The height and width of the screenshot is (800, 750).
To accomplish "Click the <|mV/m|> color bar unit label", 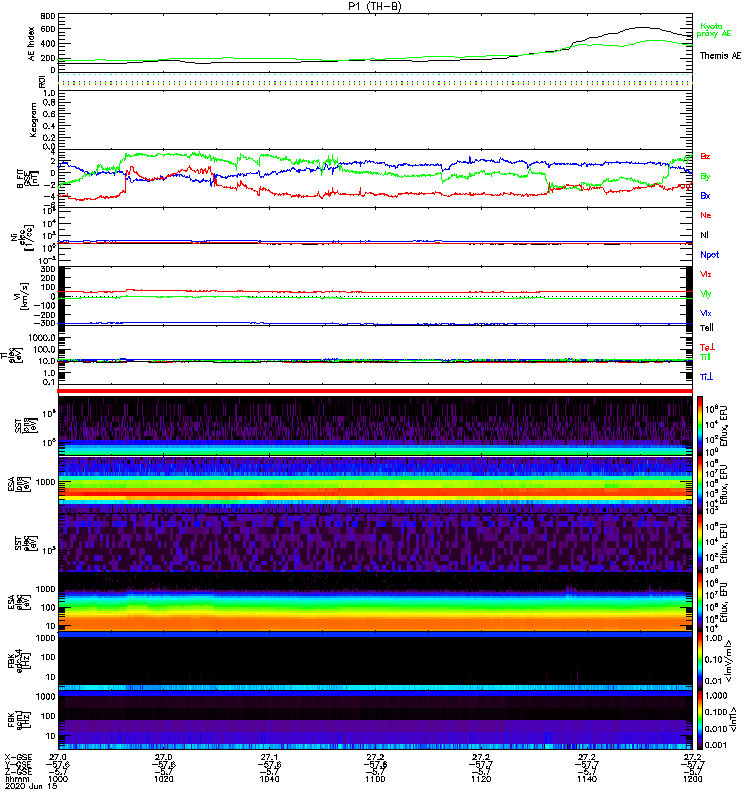I will (729, 661).
